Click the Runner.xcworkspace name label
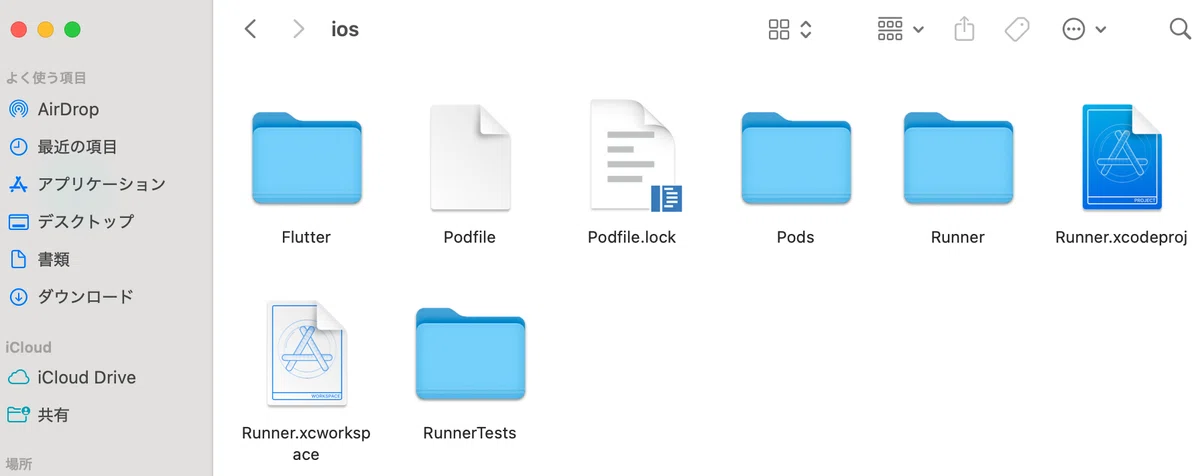 click(306, 443)
